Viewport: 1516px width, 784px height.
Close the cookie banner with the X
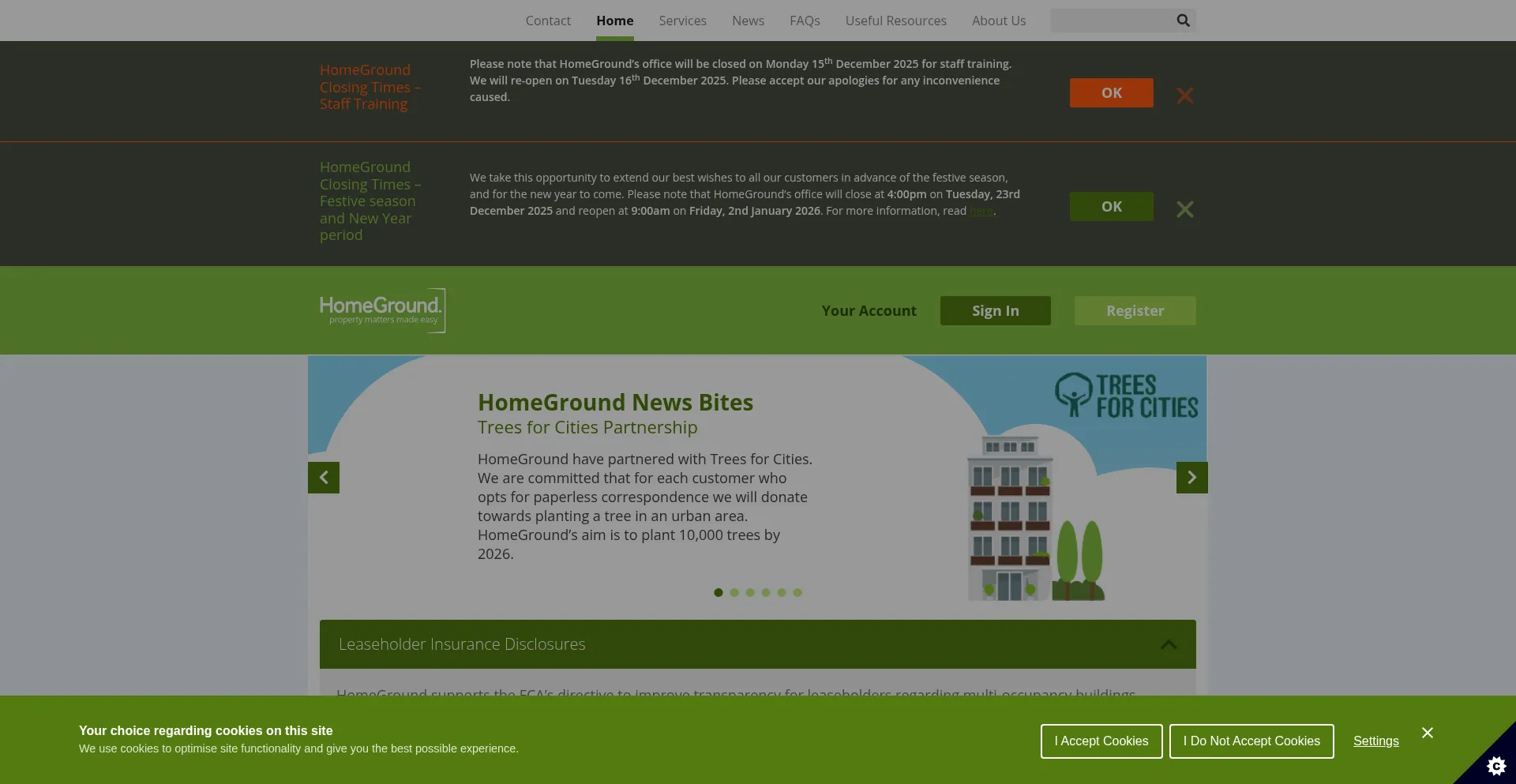pos(1427,732)
